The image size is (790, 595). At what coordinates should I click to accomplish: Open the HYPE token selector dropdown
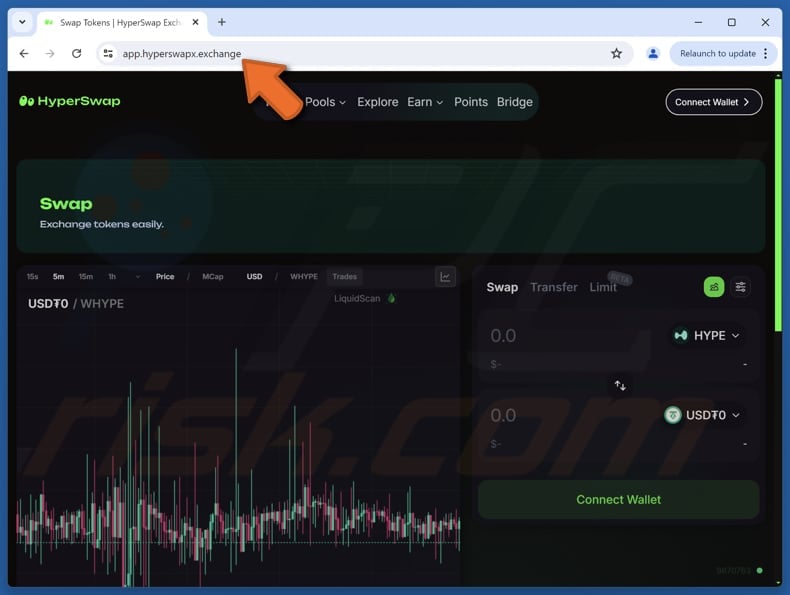click(707, 336)
